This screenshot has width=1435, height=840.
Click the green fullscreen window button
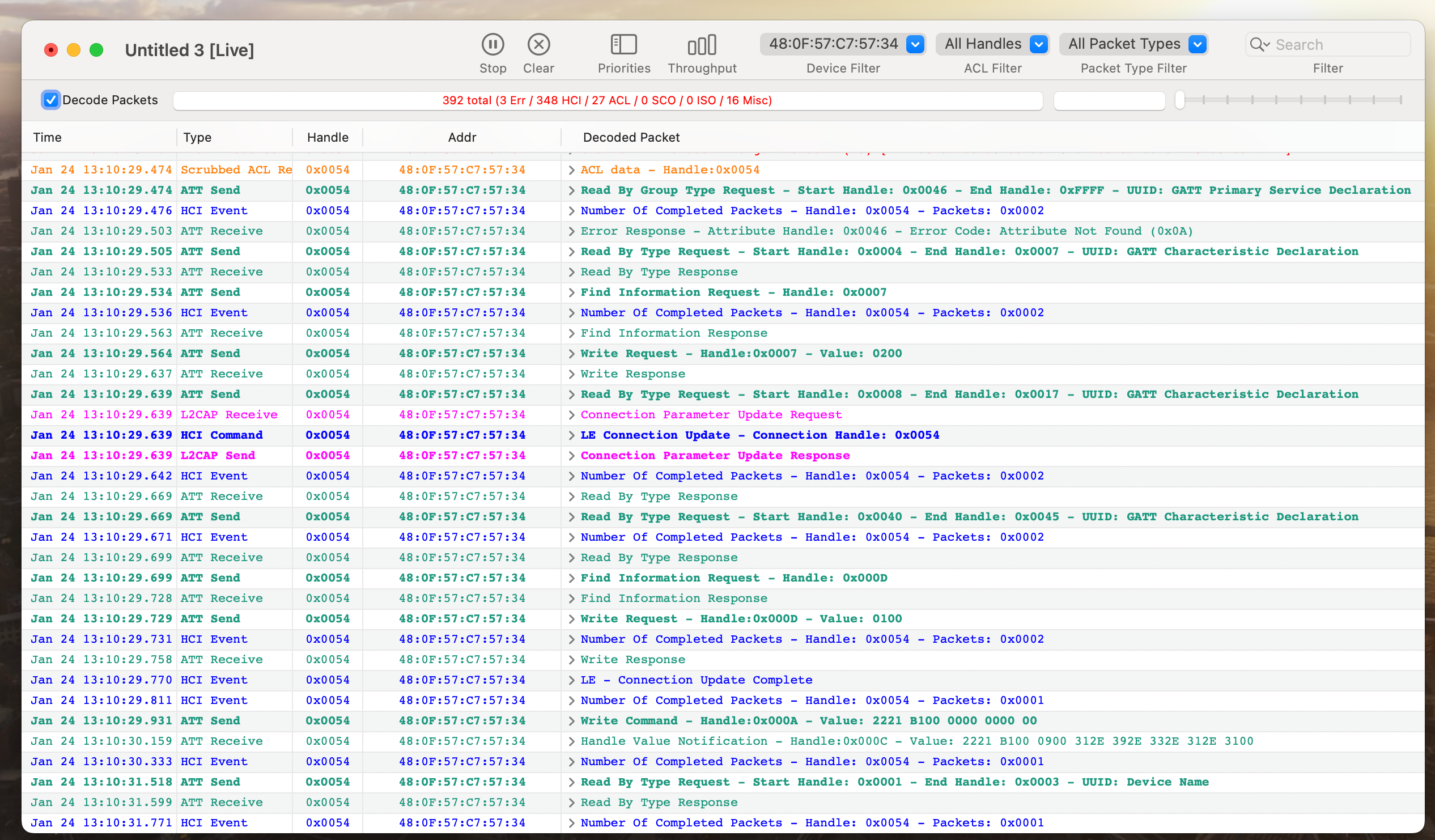click(97, 50)
